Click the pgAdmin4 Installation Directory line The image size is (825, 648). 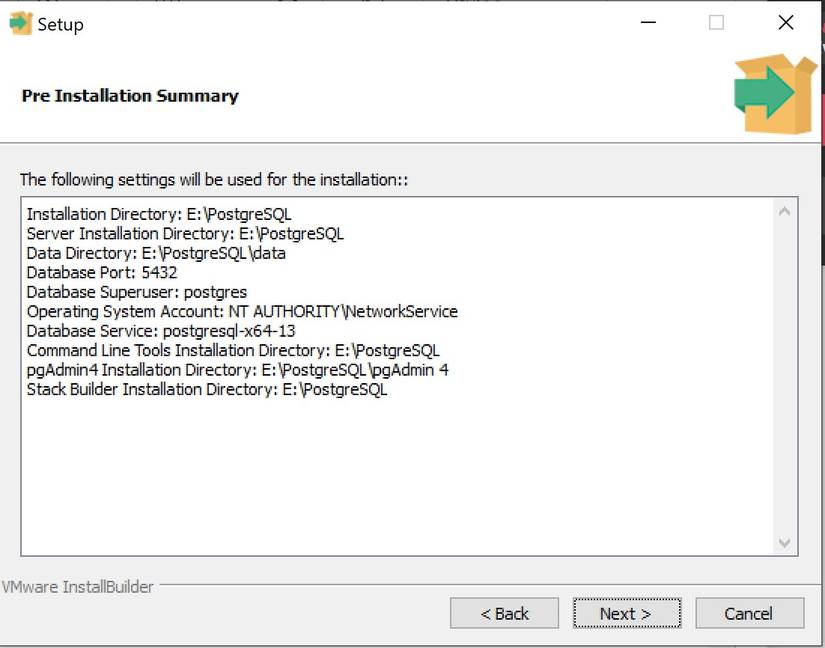(x=237, y=370)
